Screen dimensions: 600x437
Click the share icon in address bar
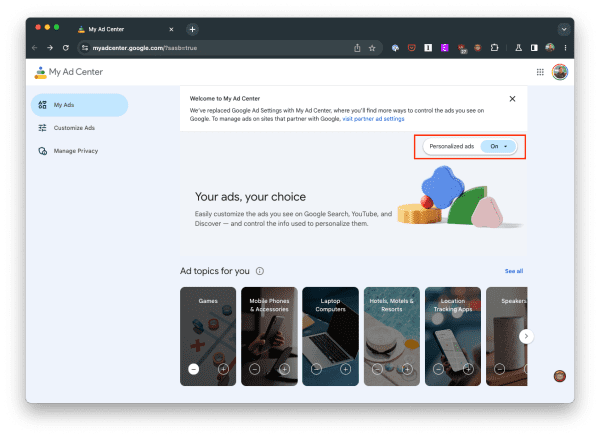point(357,47)
